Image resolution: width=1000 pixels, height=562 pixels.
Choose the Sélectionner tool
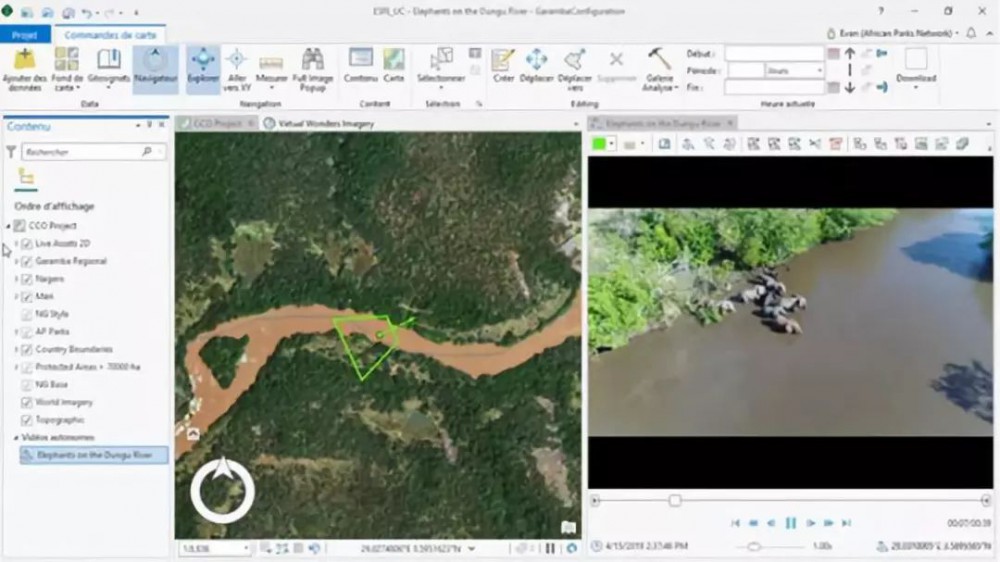[441, 68]
